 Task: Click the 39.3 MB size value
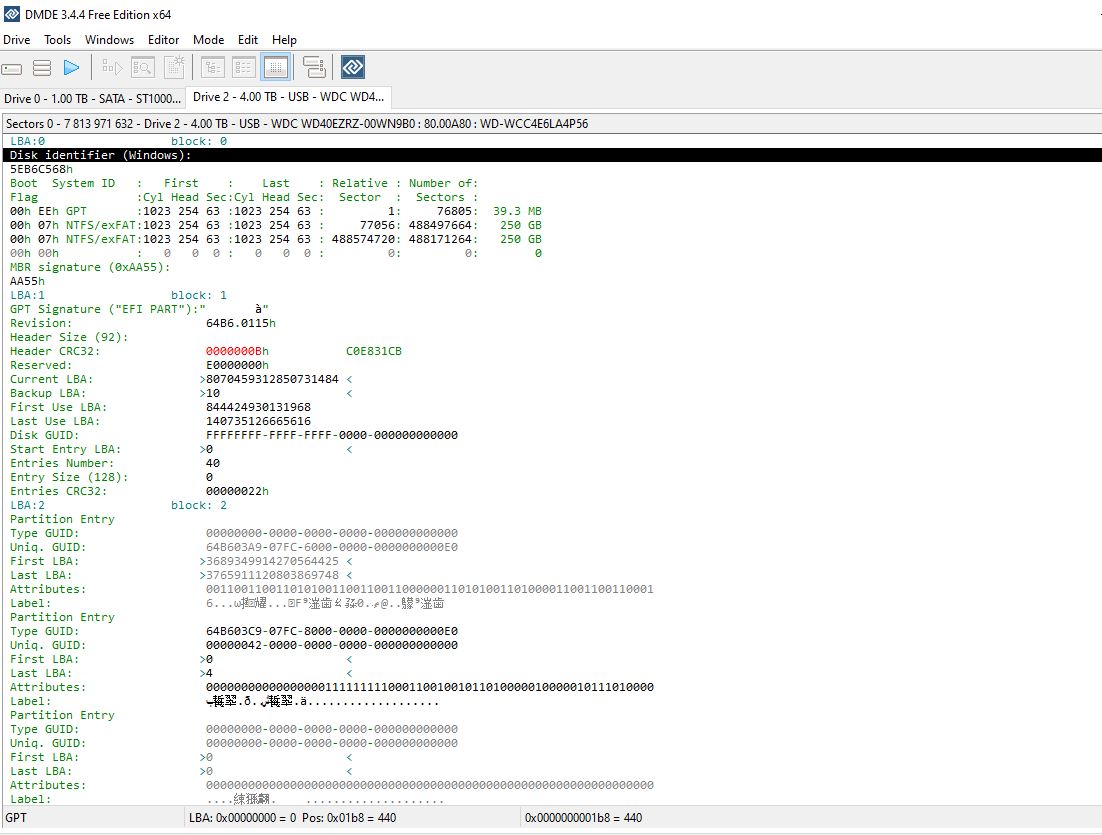517,212
